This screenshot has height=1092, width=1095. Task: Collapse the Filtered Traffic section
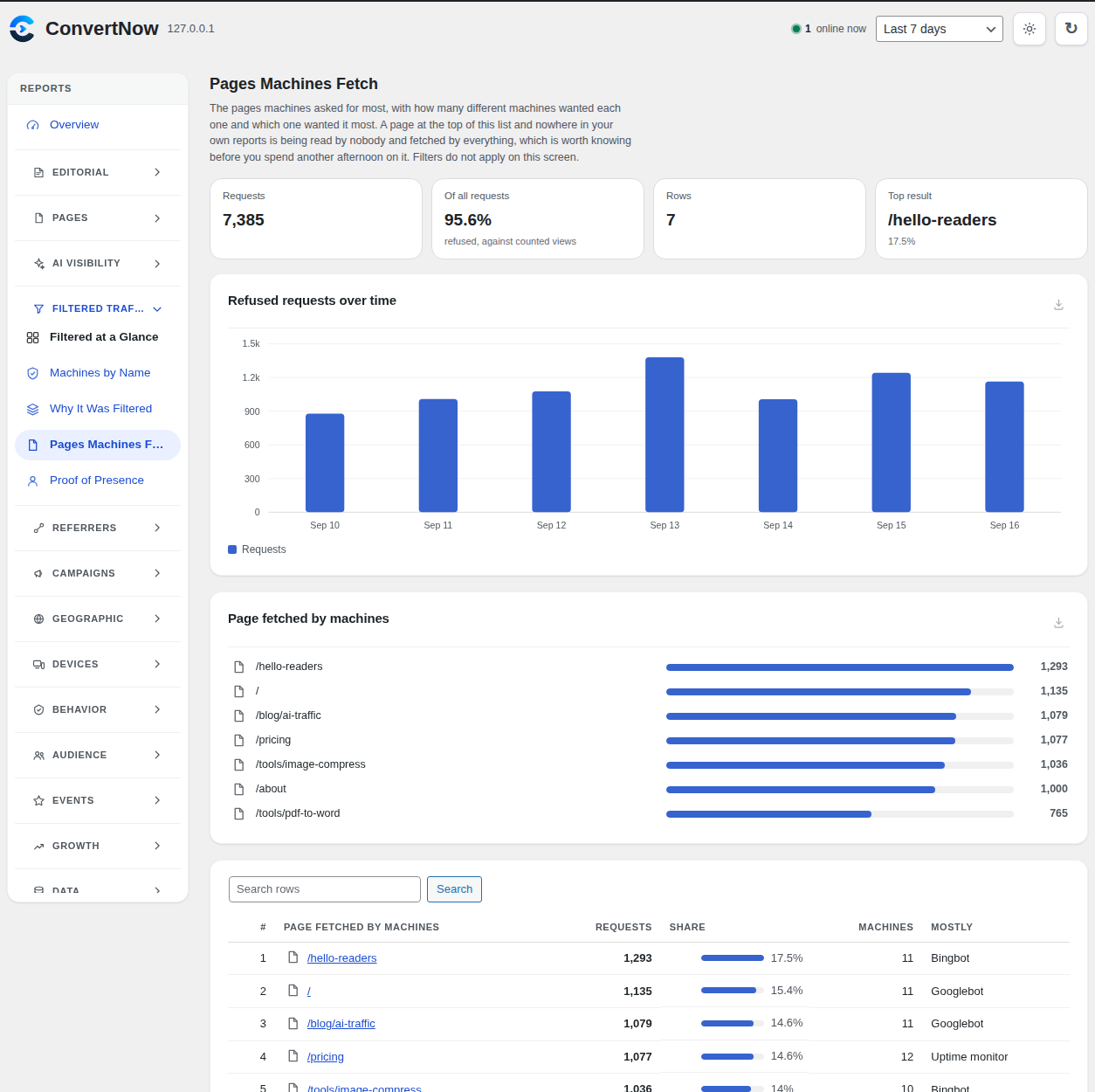98,308
